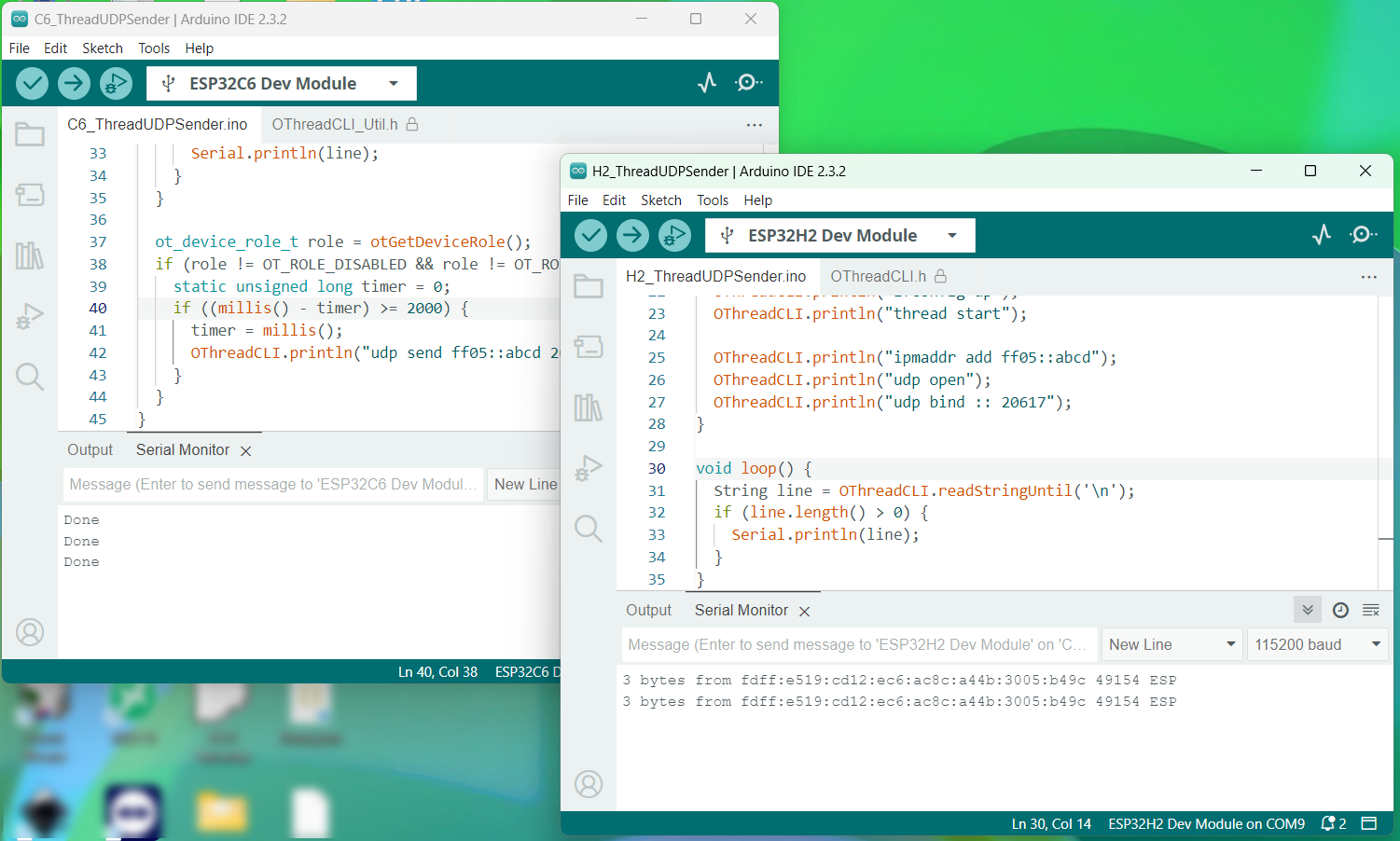Toggle autoscroll in the H2 serial monitor

pos(1308,610)
